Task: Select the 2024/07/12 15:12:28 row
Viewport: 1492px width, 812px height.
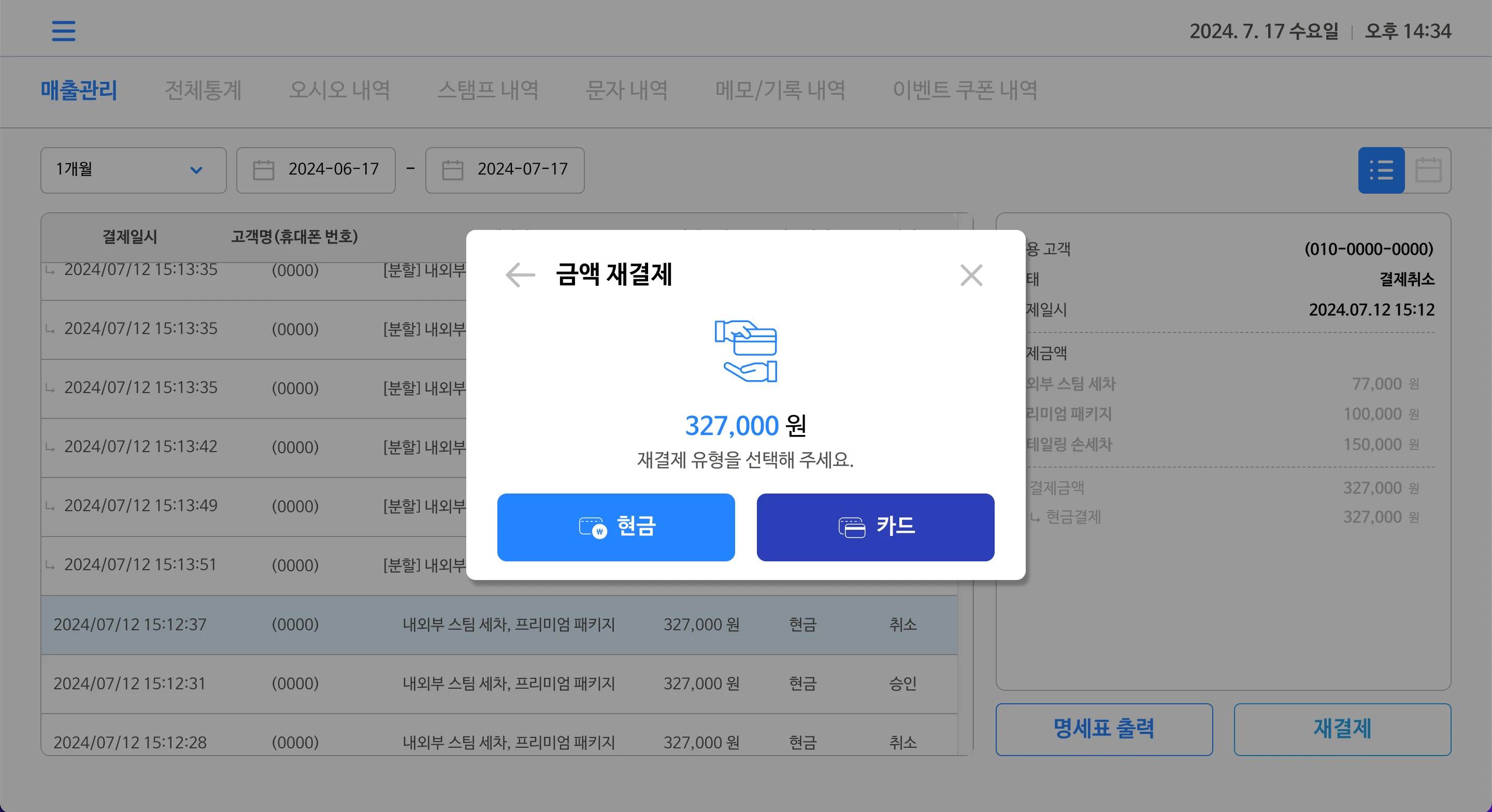Action: coord(499,734)
